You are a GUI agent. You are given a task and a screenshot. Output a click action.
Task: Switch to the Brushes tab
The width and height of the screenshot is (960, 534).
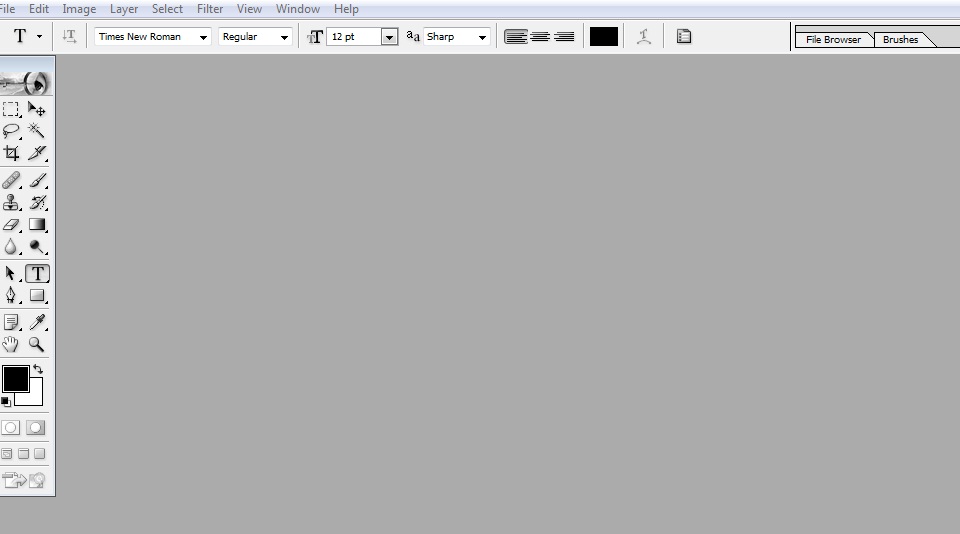coord(900,40)
